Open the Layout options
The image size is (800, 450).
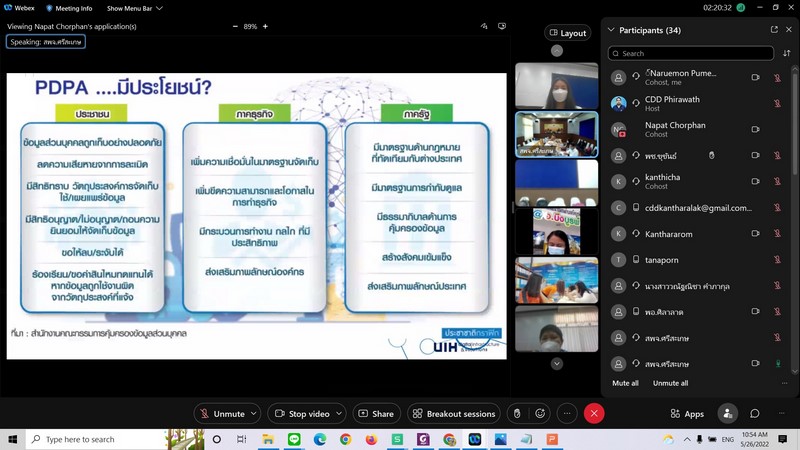tap(567, 33)
